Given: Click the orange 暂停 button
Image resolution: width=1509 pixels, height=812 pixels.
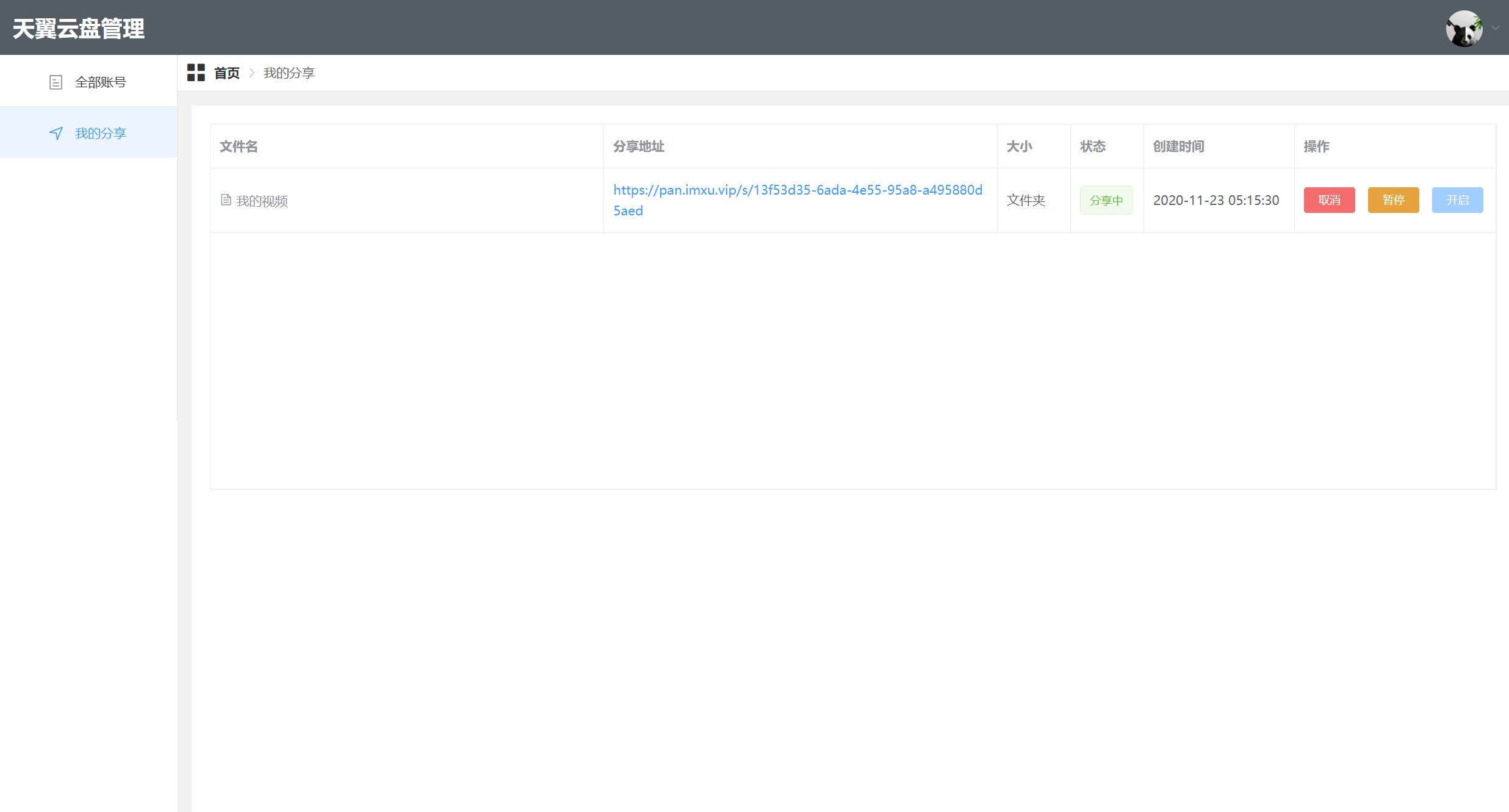Looking at the screenshot, I should click(x=1393, y=200).
